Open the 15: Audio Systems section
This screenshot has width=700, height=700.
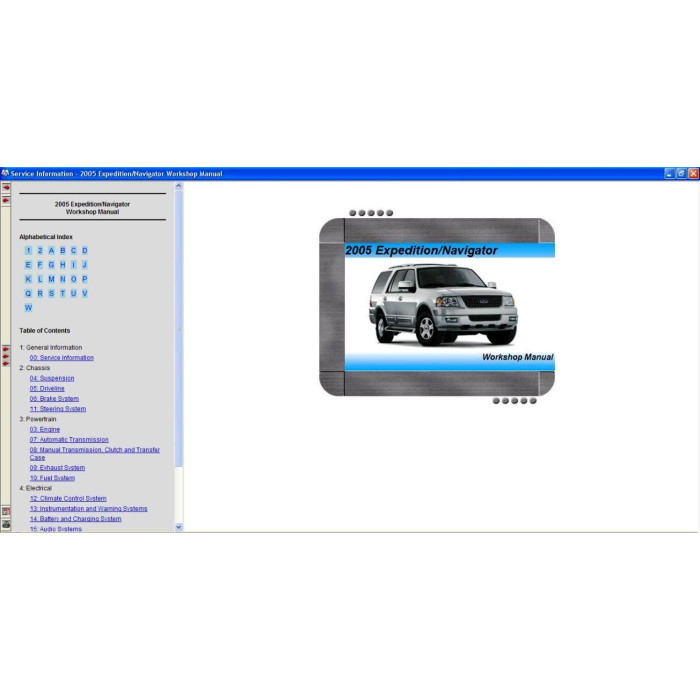coord(56,529)
